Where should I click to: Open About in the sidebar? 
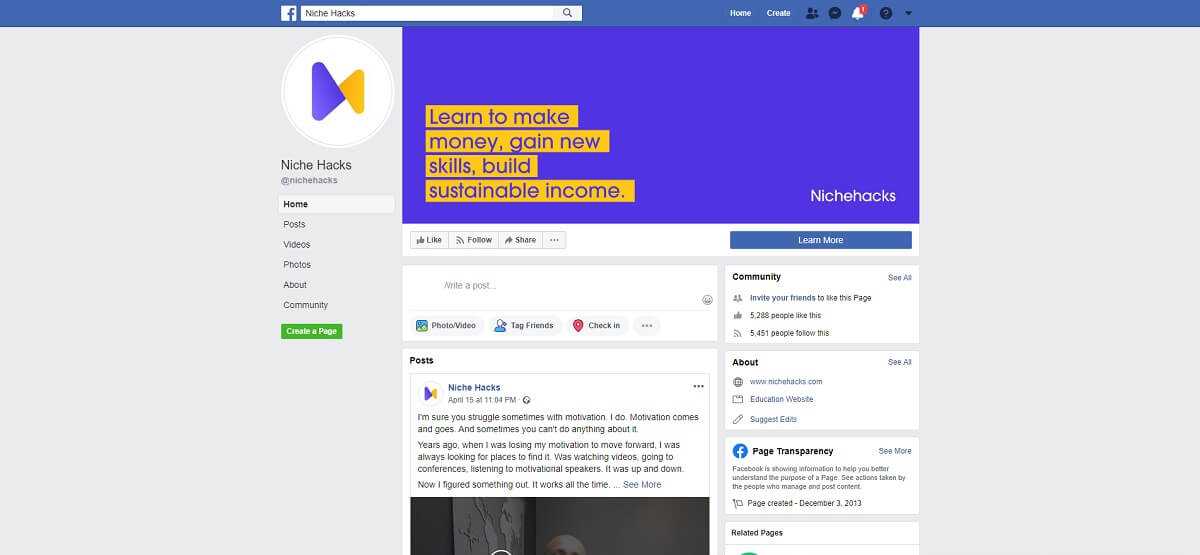point(295,285)
